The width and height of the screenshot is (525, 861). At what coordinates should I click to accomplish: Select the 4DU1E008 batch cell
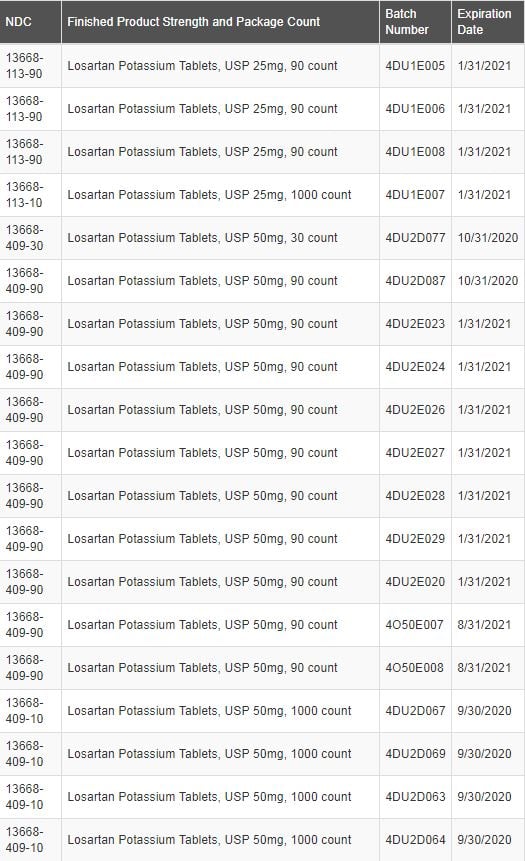415,152
